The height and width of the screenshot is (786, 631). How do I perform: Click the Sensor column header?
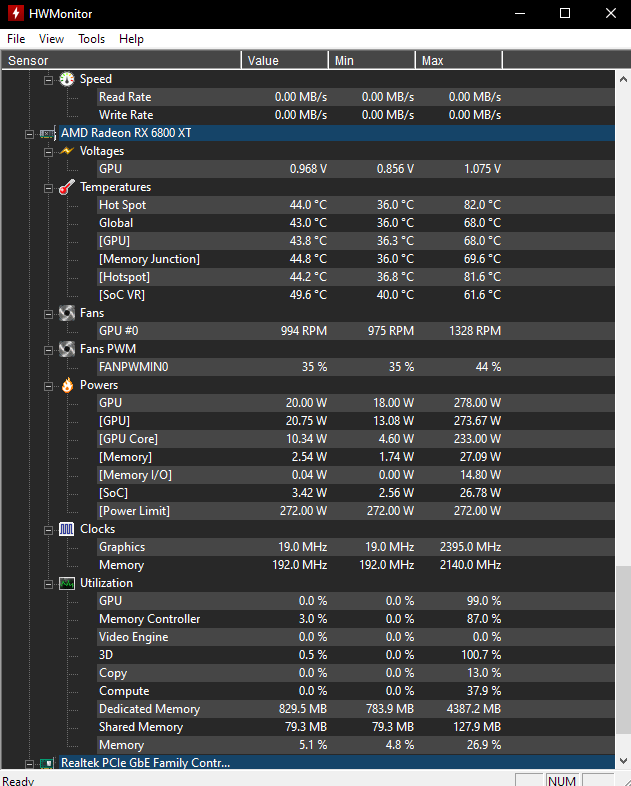coord(120,61)
